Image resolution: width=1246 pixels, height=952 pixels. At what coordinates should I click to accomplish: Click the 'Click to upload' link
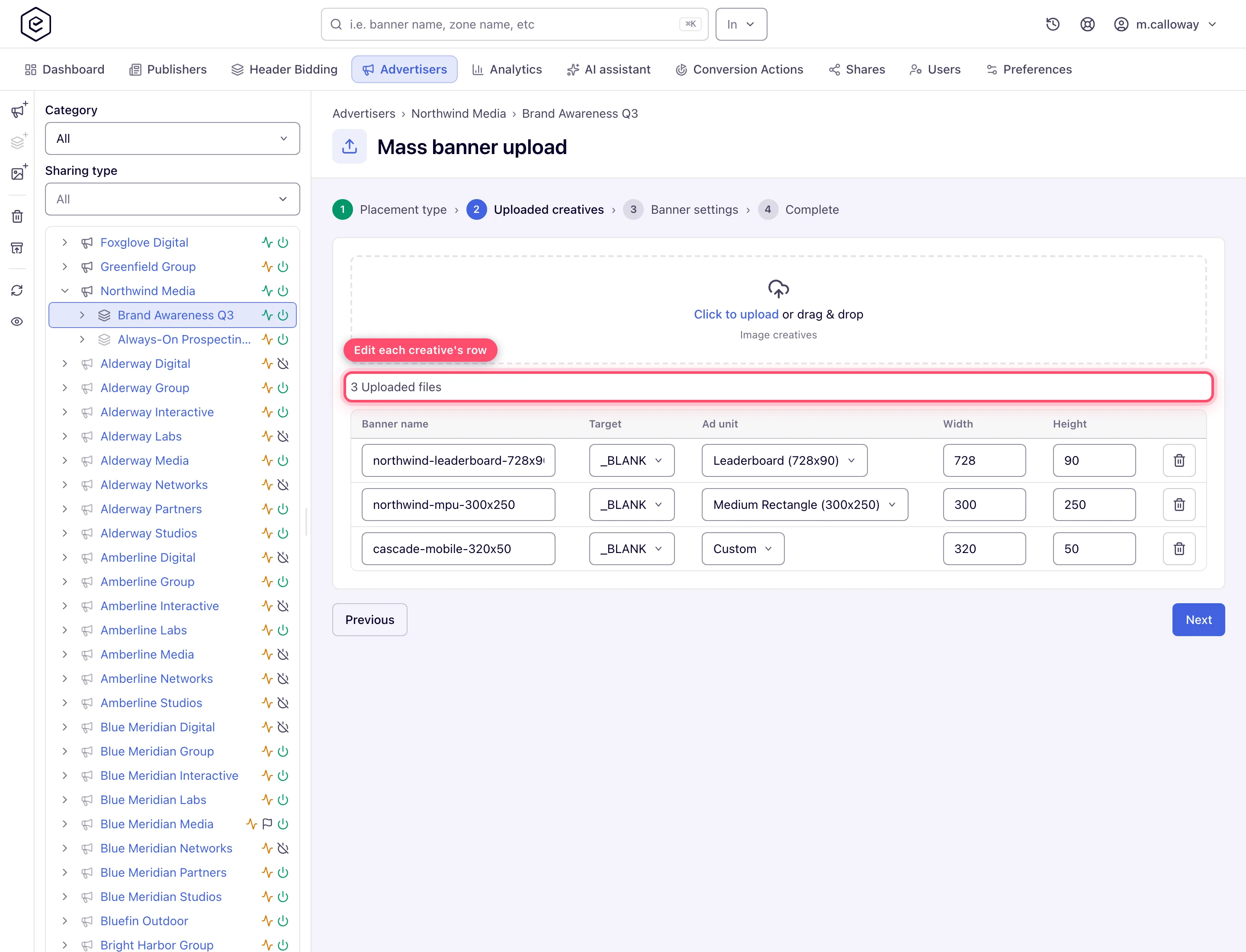pyautogui.click(x=735, y=314)
